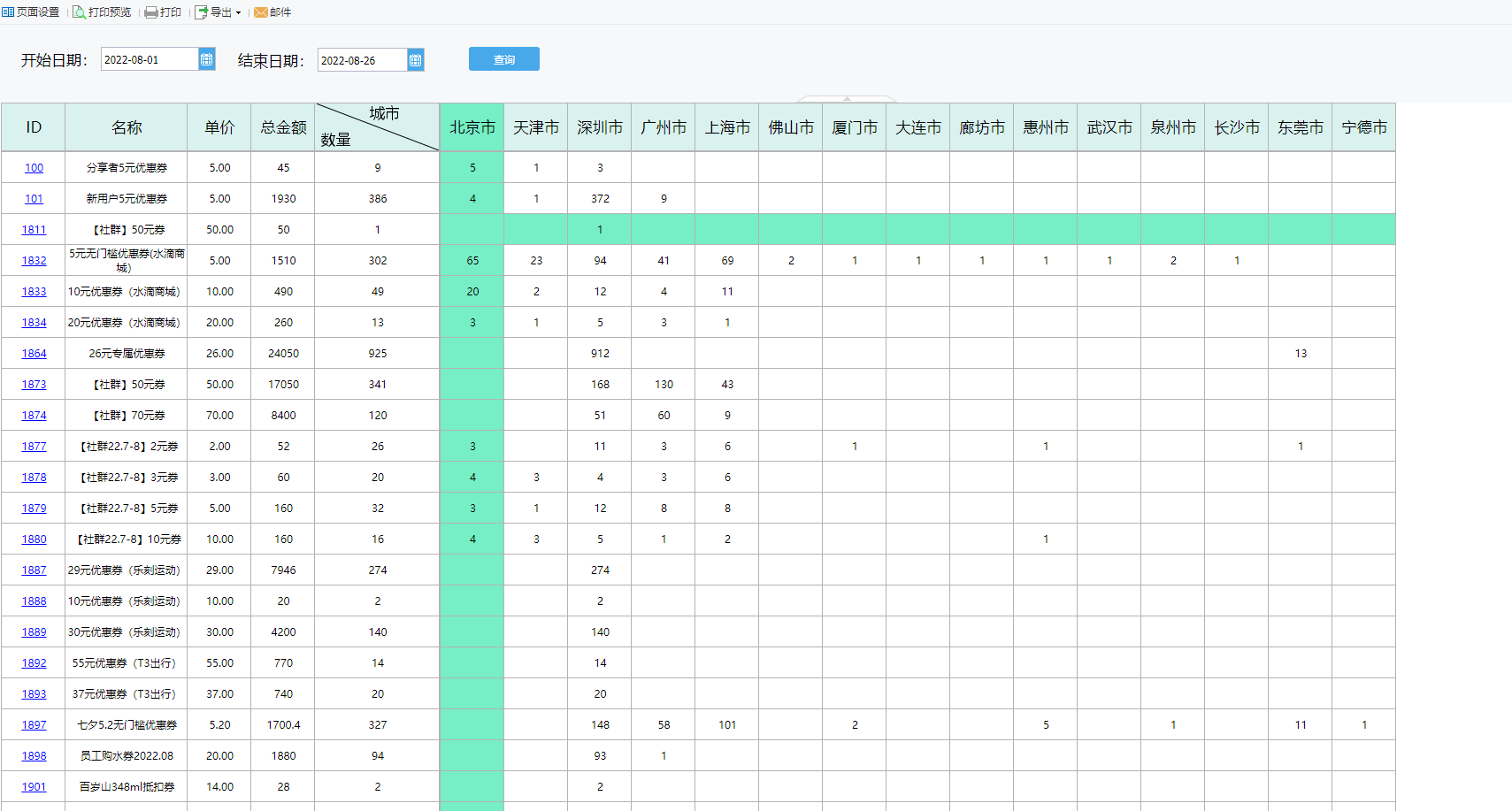Click the ID 1873 link
The image size is (1512, 811).
coord(34,385)
